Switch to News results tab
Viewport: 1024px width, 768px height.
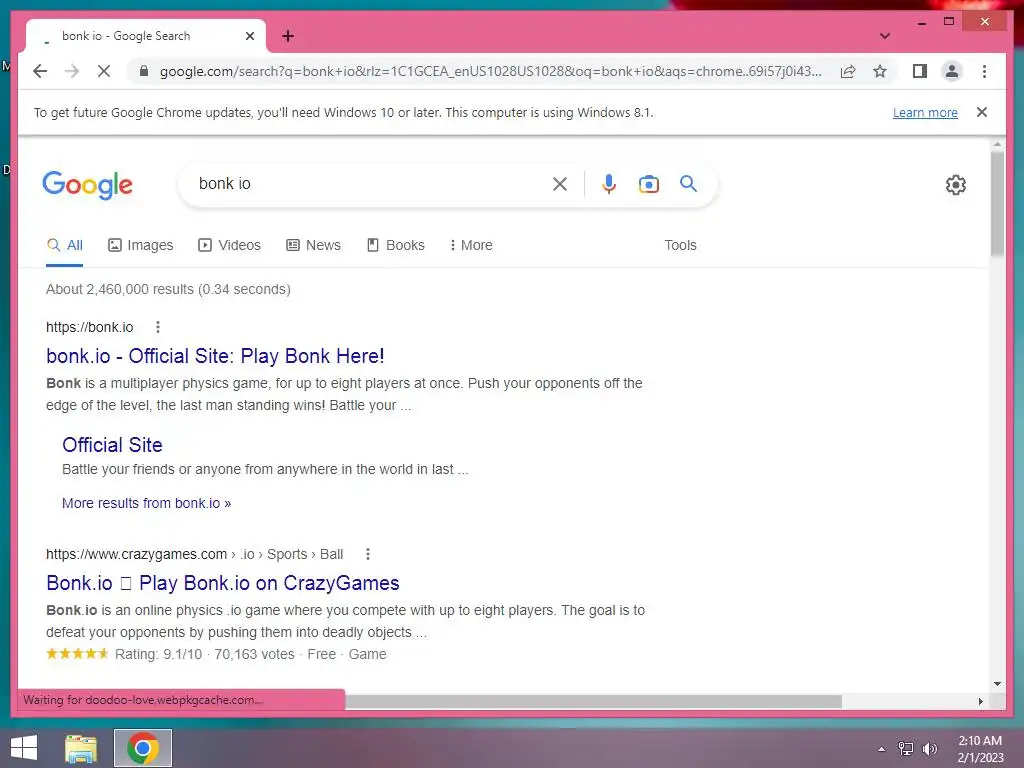(x=313, y=246)
